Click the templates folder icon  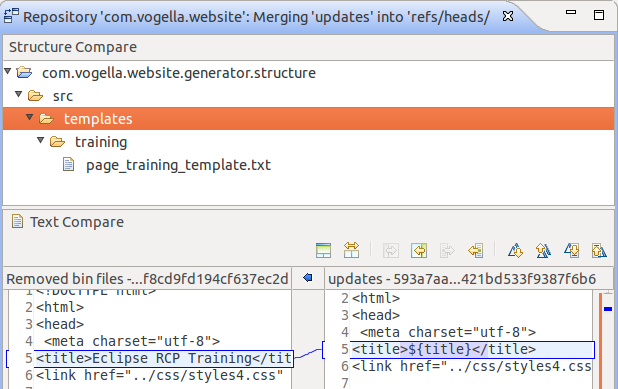[x=46, y=119]
